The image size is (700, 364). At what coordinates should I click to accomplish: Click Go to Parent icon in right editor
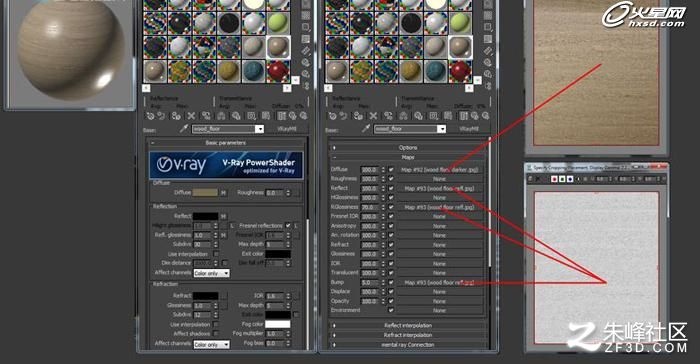475,116
